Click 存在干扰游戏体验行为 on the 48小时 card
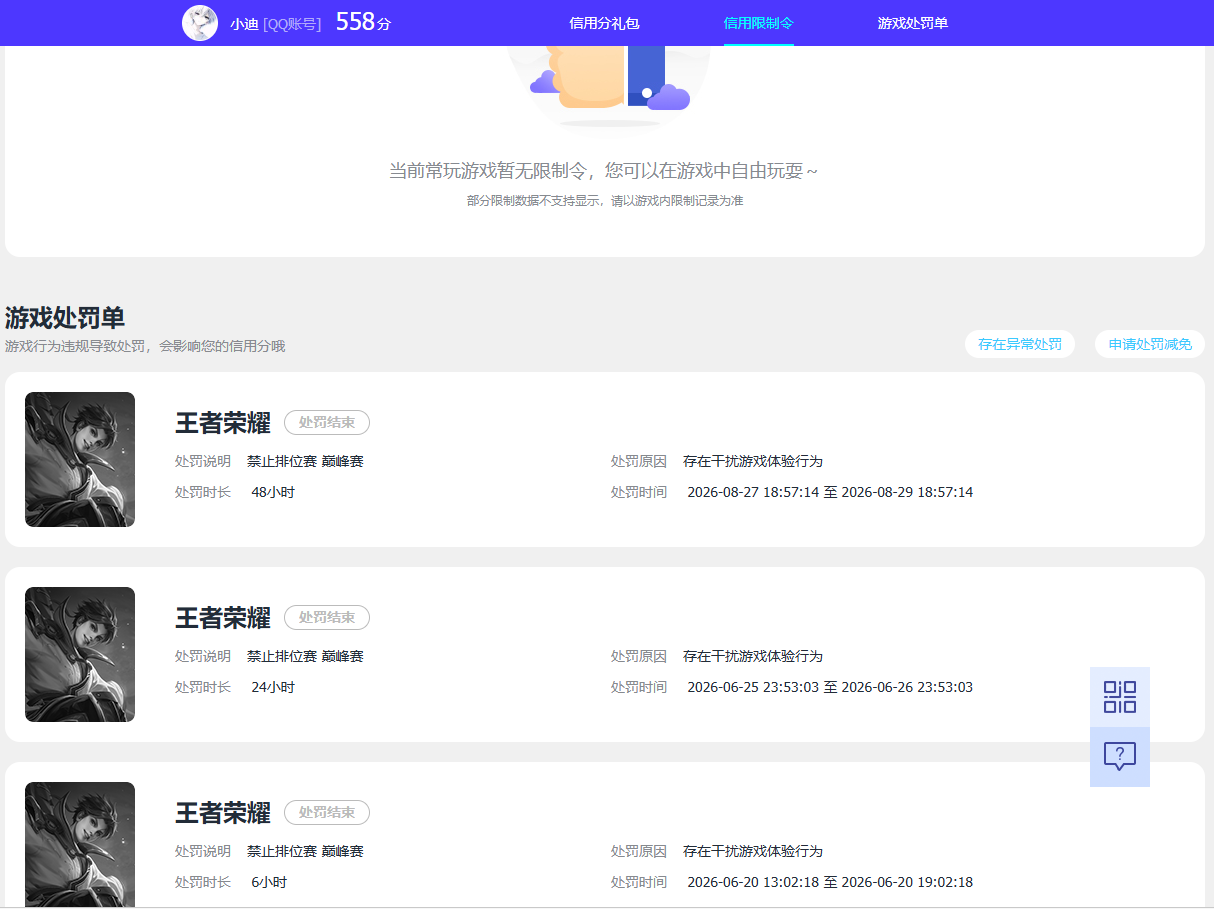This screenshot has width=1214, height=911. click(753, 462)
